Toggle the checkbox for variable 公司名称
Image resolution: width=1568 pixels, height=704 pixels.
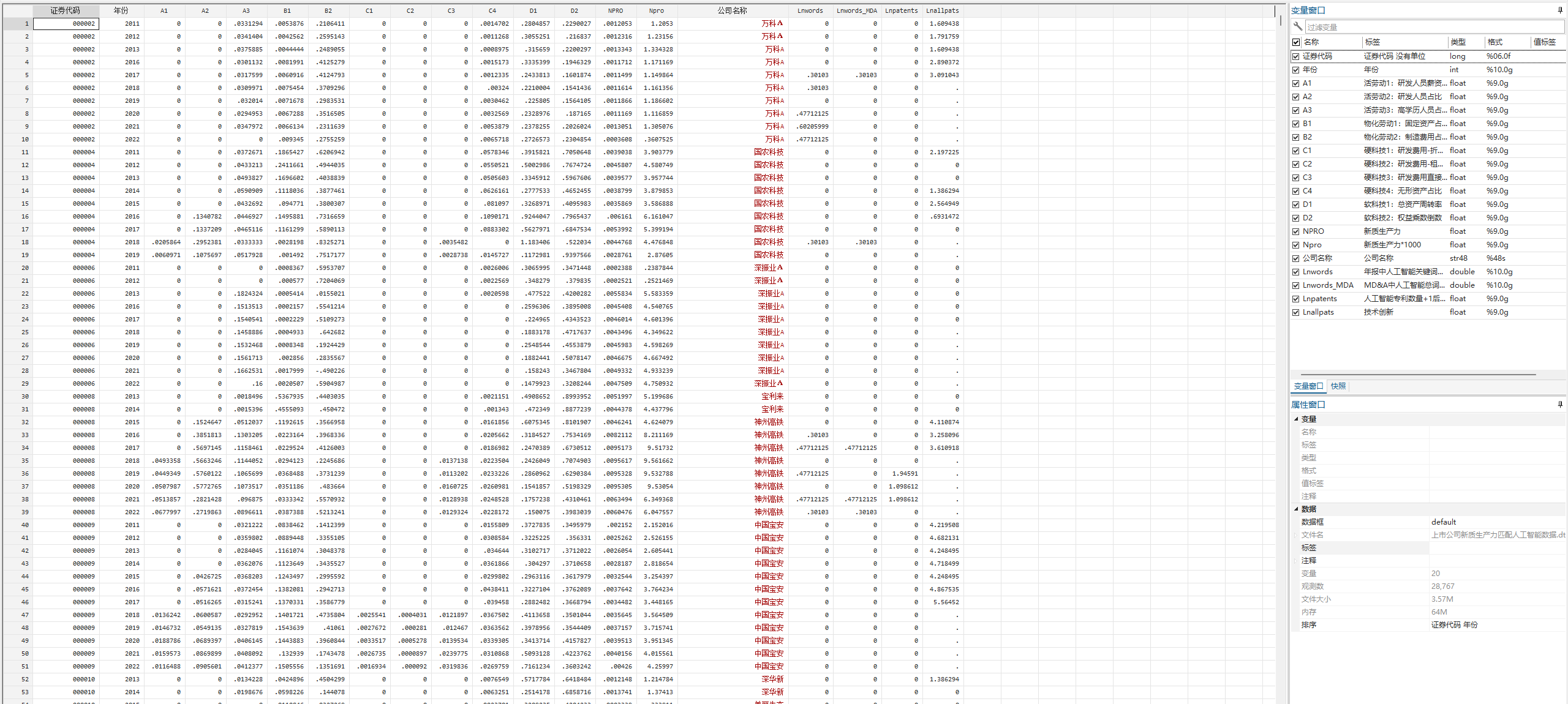(1296, 258)
